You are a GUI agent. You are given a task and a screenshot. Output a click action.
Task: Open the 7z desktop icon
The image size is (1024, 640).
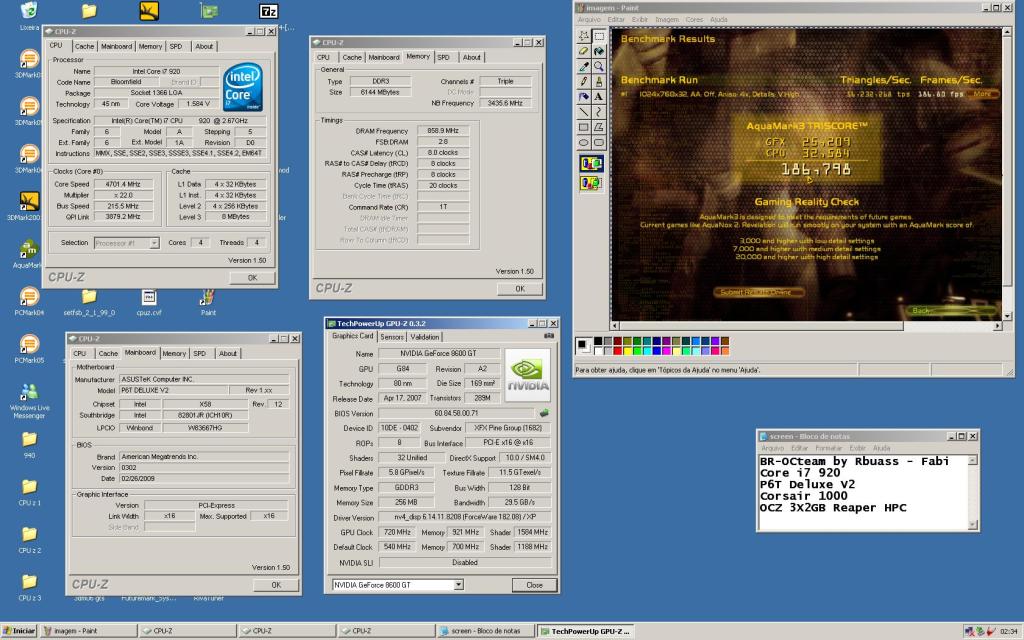click(268, 11)
